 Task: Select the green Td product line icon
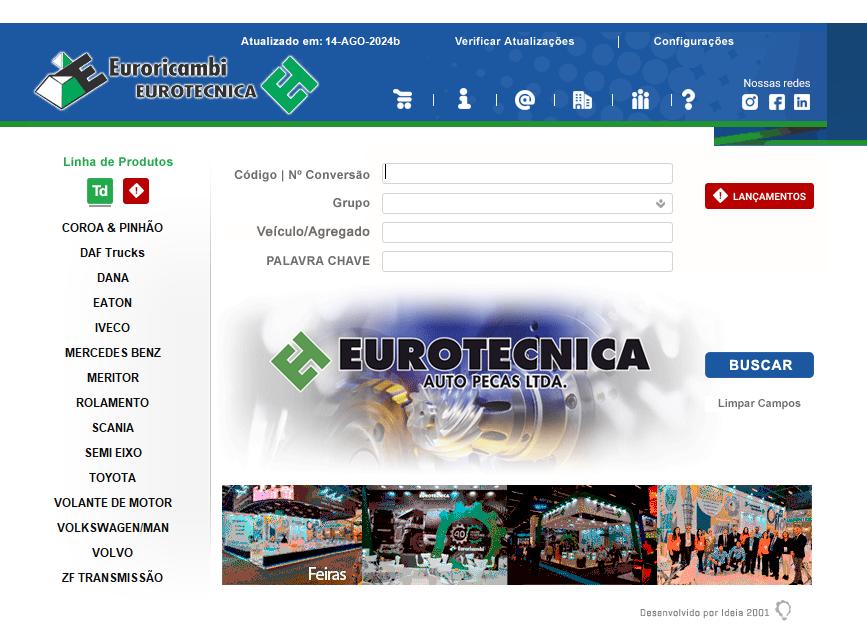point(100,191)
